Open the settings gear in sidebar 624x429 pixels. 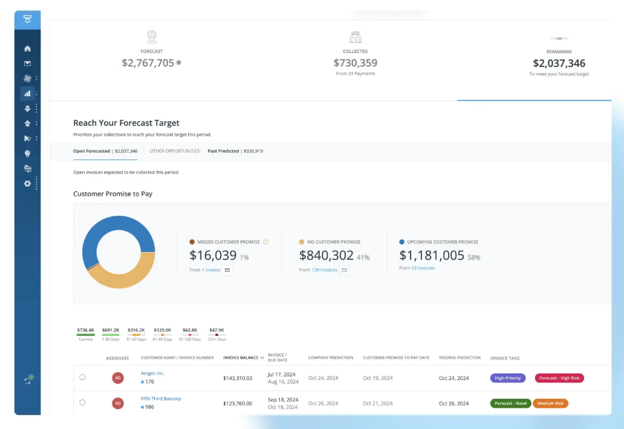(x=27, y=184)
